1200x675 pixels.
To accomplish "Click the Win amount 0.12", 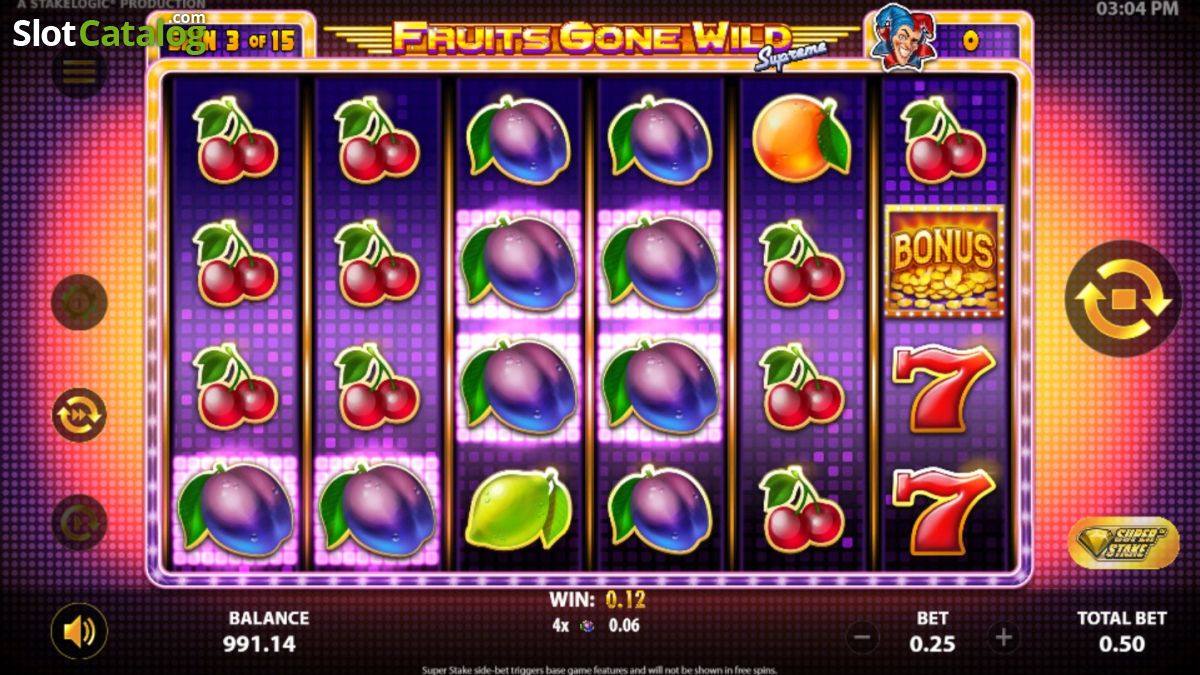I will (x=624, y=600).
